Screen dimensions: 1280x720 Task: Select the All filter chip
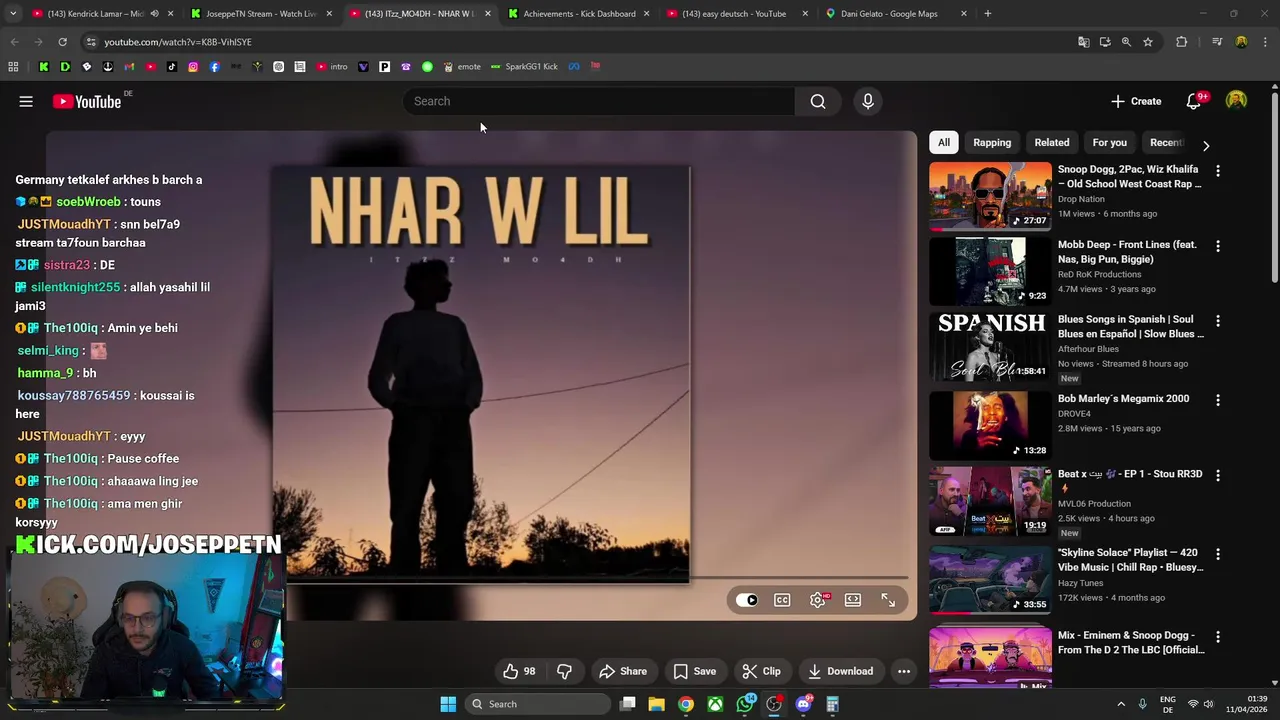pos(944,142)
